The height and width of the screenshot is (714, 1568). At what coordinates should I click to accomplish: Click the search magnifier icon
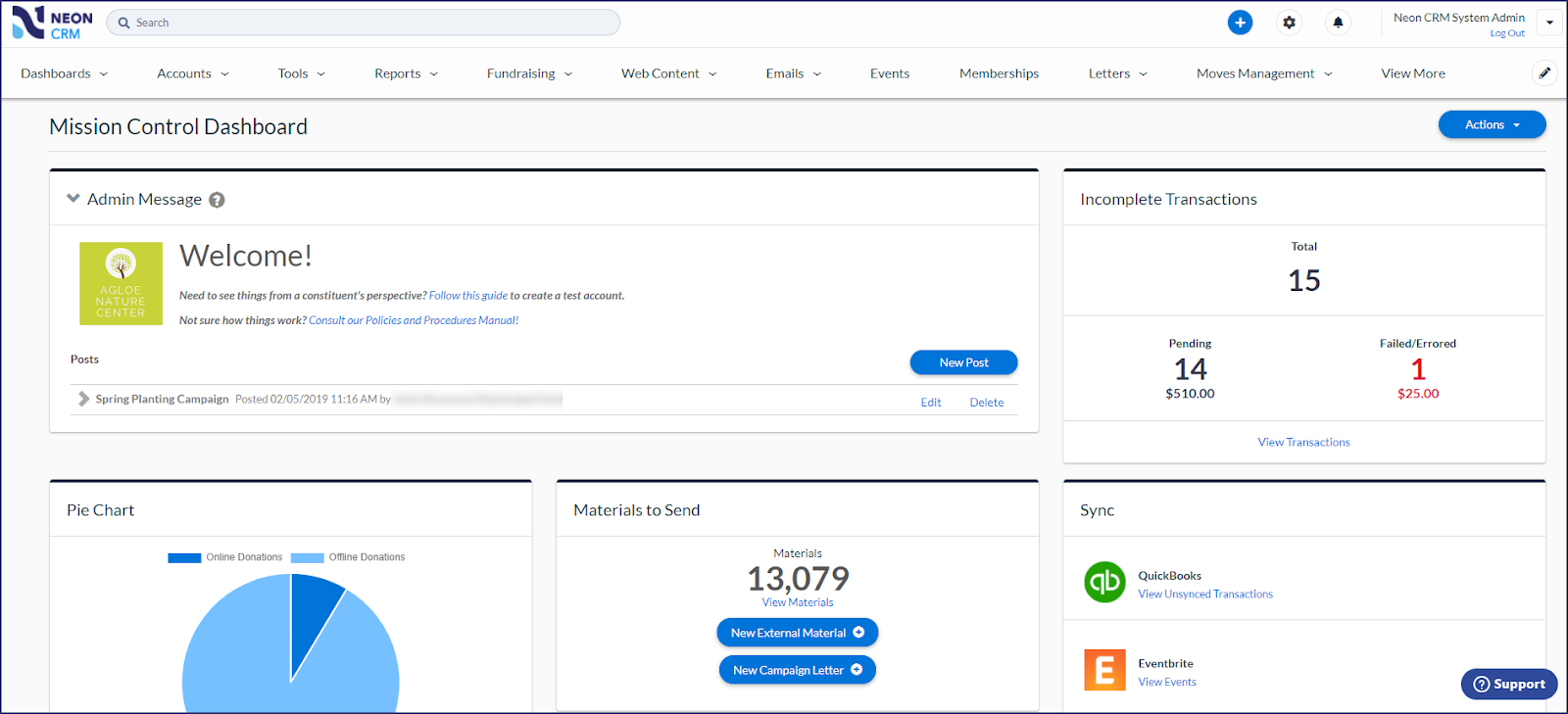[x=124, y=23]
